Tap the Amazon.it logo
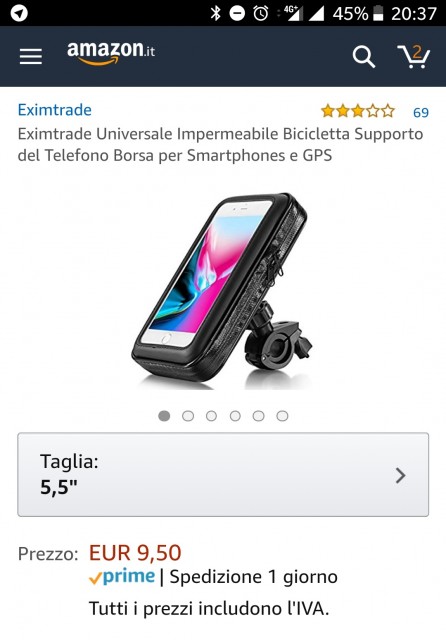 point(111,53)
